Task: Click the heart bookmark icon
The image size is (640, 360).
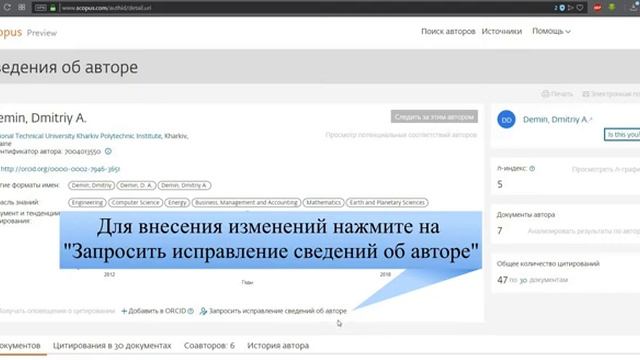Action: pyautogui.click(x=580, y=8)
